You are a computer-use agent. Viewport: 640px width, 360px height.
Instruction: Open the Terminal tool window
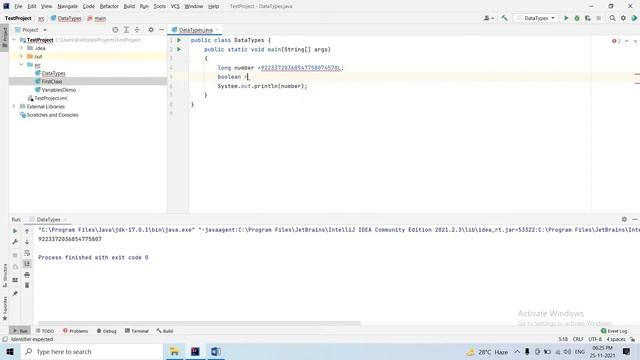(x=137, y=331)
